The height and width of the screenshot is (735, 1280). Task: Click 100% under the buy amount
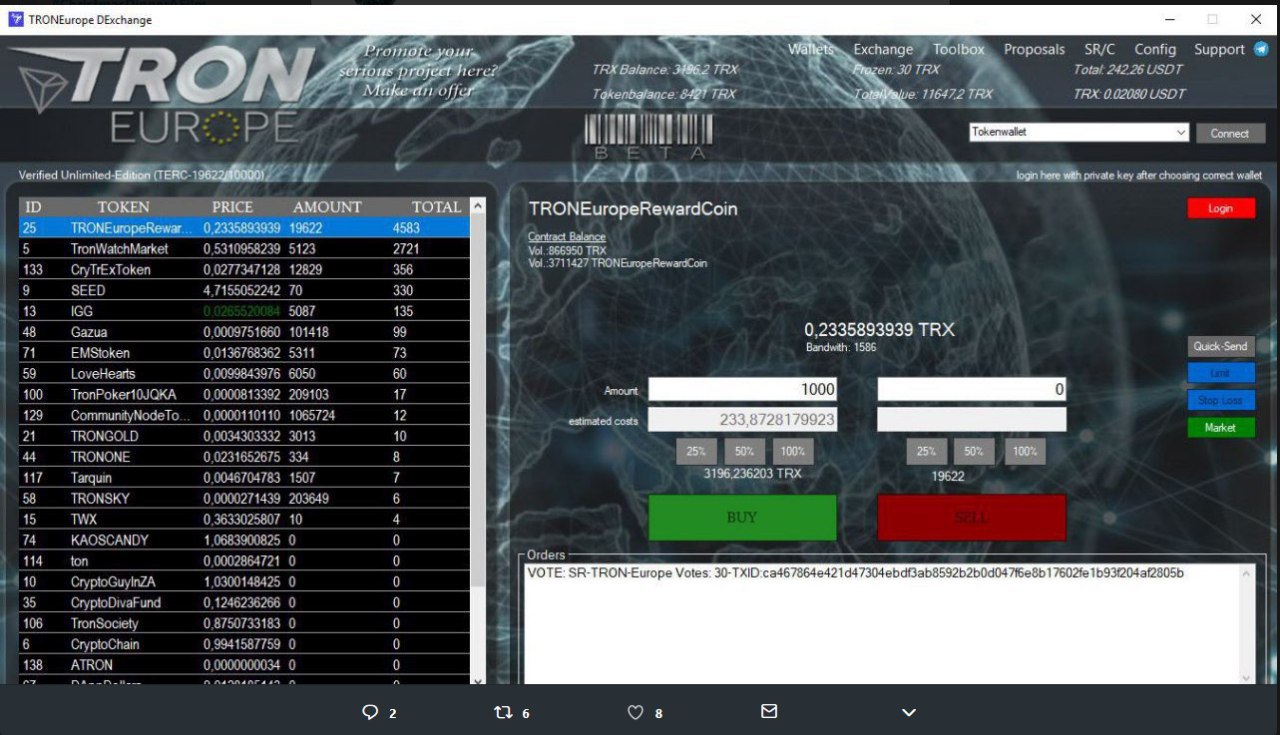pyautogui.click(x=793, y=451)
